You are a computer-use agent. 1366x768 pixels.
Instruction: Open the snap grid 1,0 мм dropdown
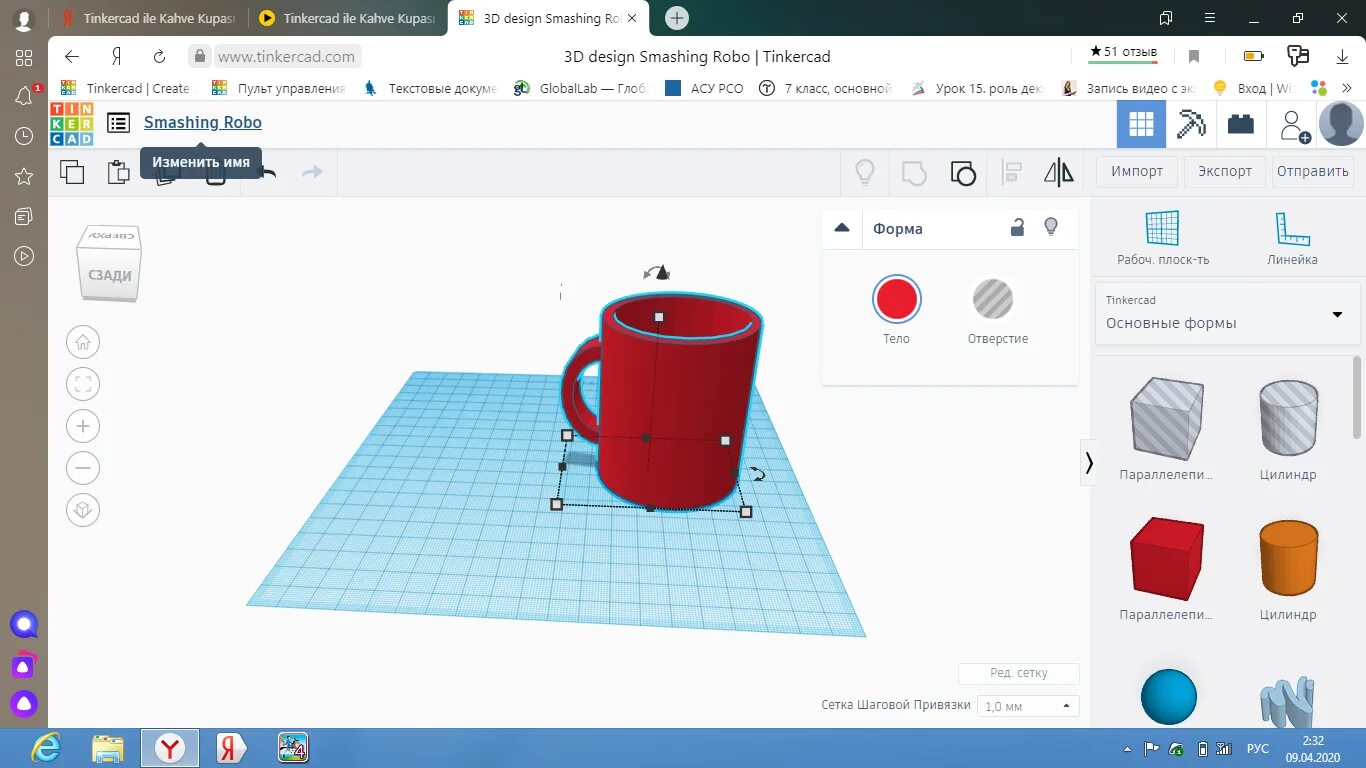pos(1028,706)
